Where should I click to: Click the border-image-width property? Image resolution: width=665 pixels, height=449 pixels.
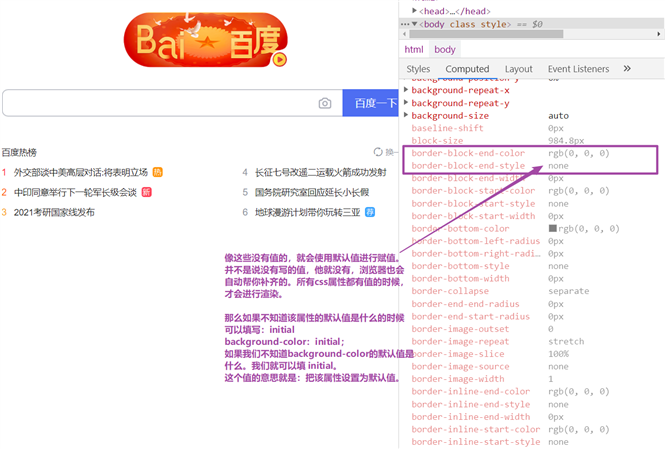point(458,379)
